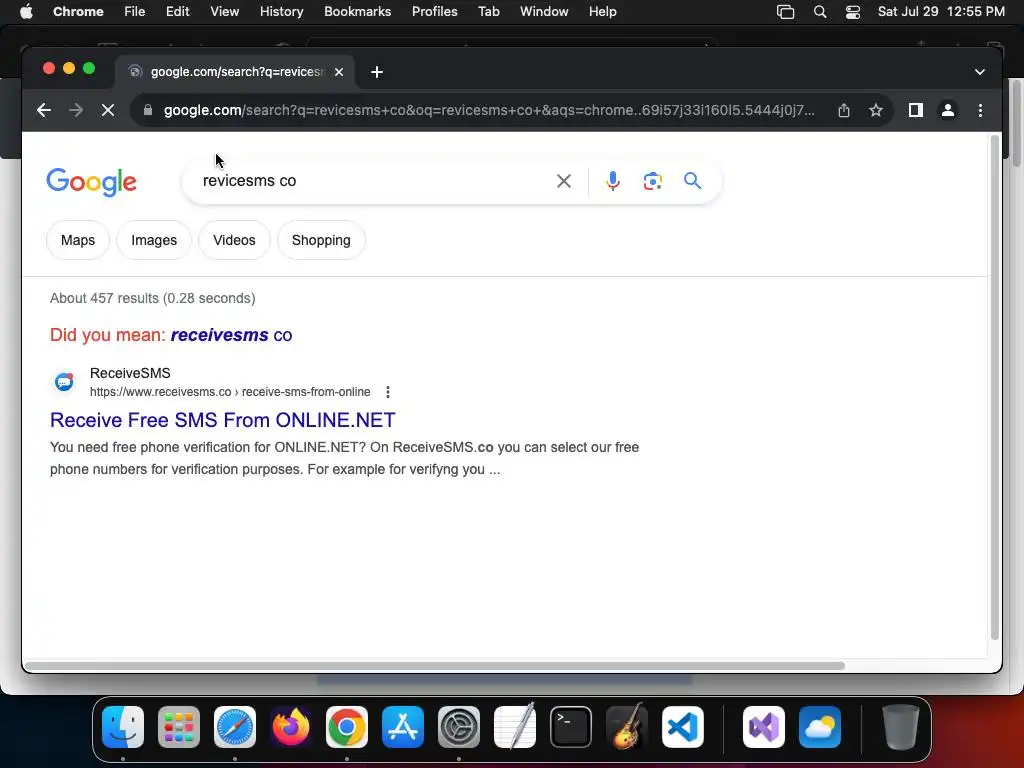Open the History menu
Screen dimensions: 1024x768
(x=281, y=12)
